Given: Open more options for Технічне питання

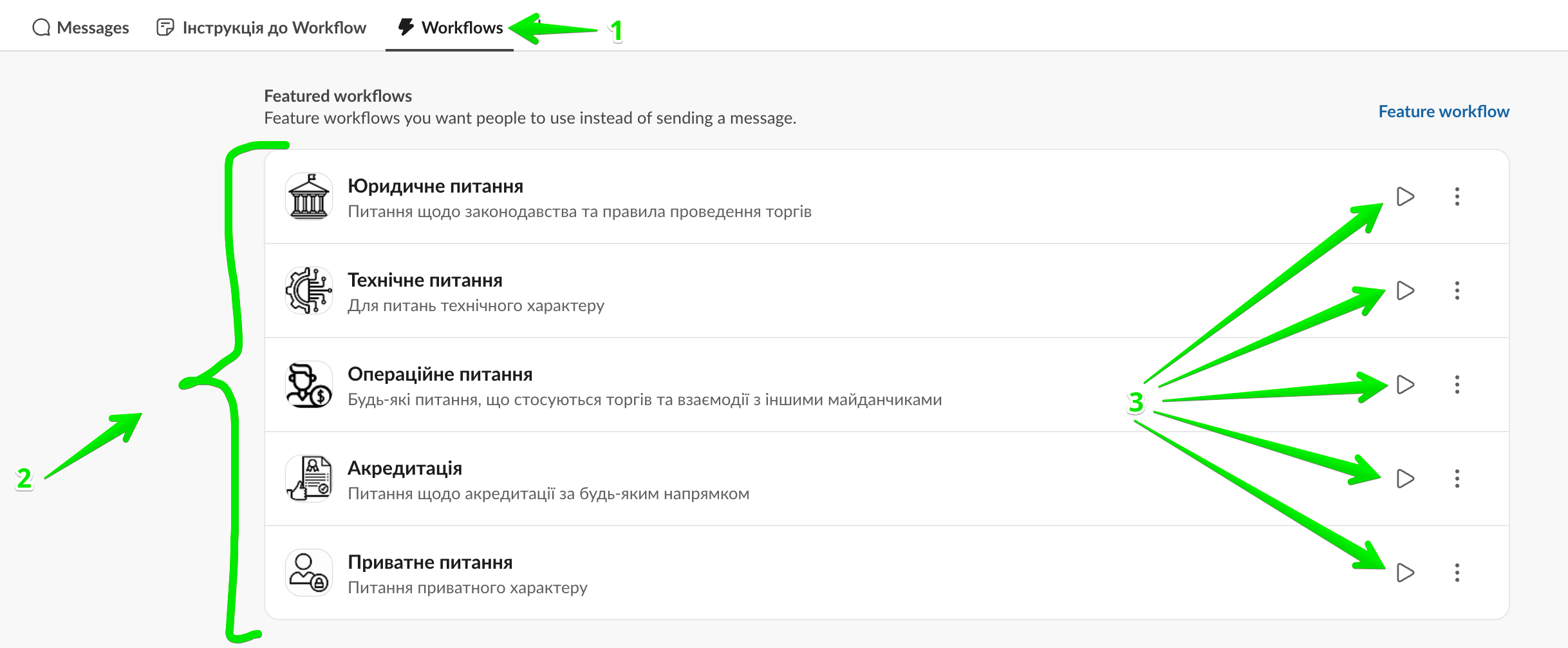Looking at the screenshot, I should 1457,291.
